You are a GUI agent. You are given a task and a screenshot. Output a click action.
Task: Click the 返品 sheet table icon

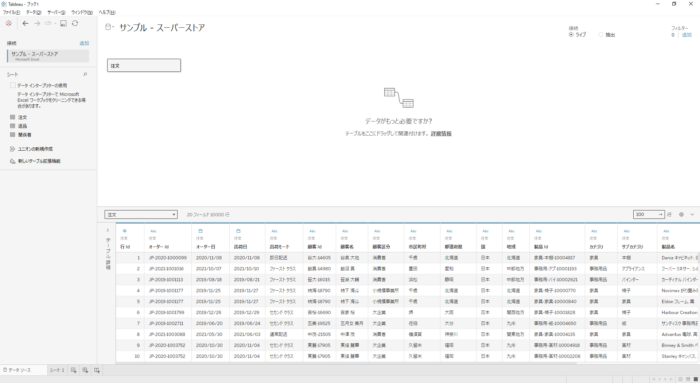(12, 126)
